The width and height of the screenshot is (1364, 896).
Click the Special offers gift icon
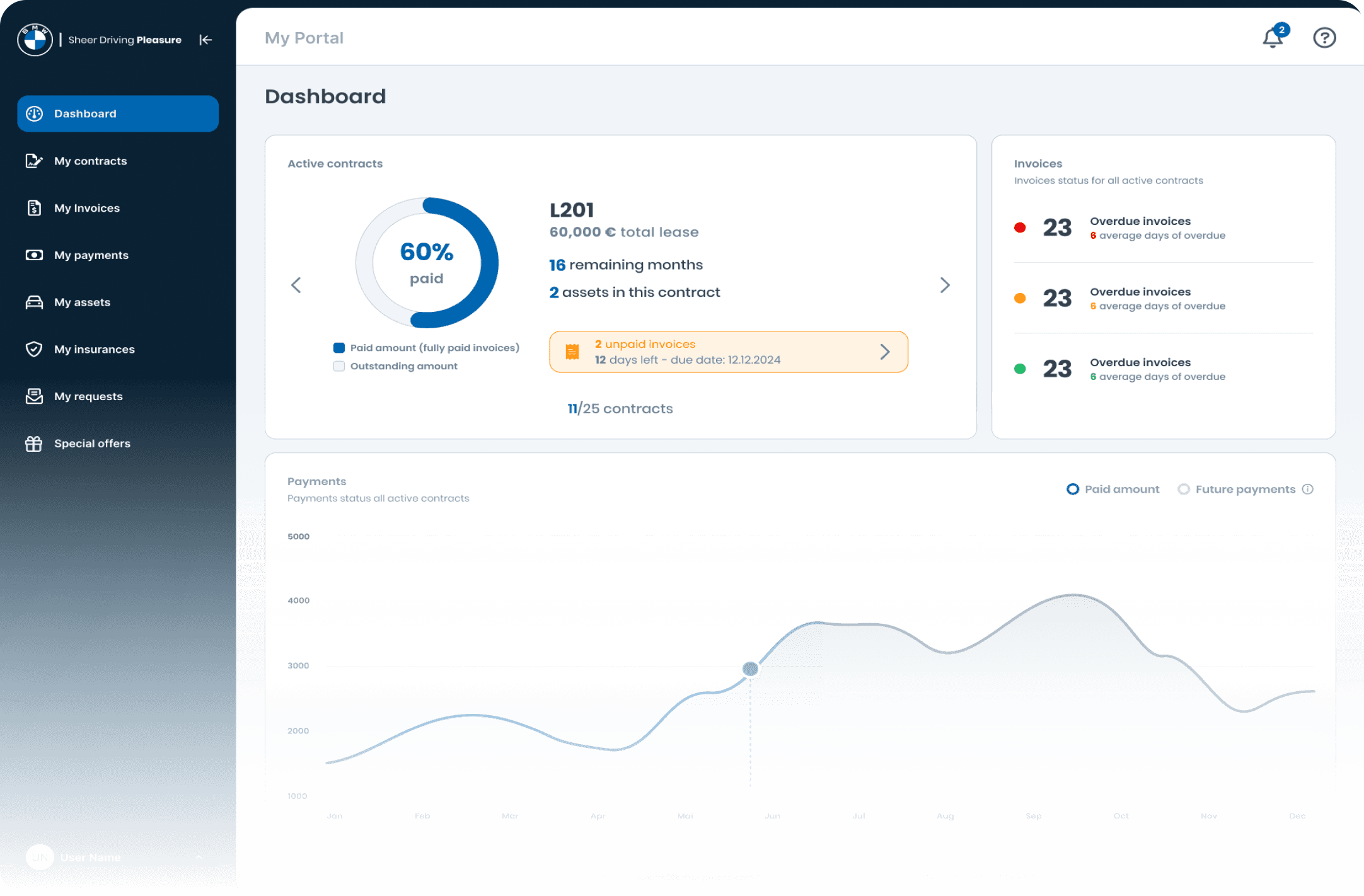coord(34,444)
